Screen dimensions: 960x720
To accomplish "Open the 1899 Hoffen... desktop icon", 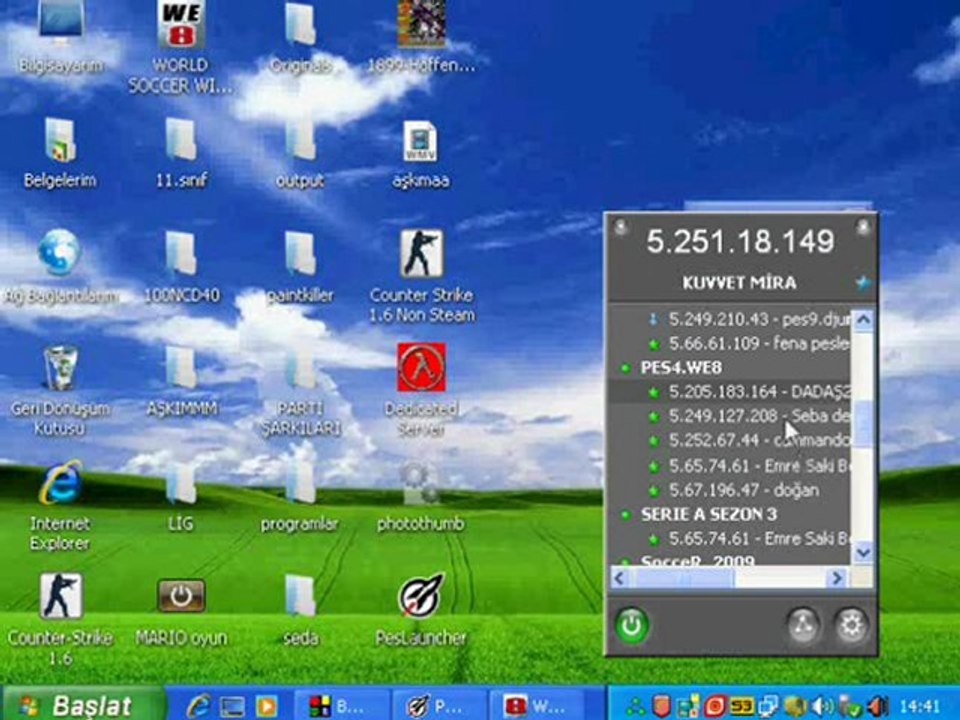I will (421, 38).
